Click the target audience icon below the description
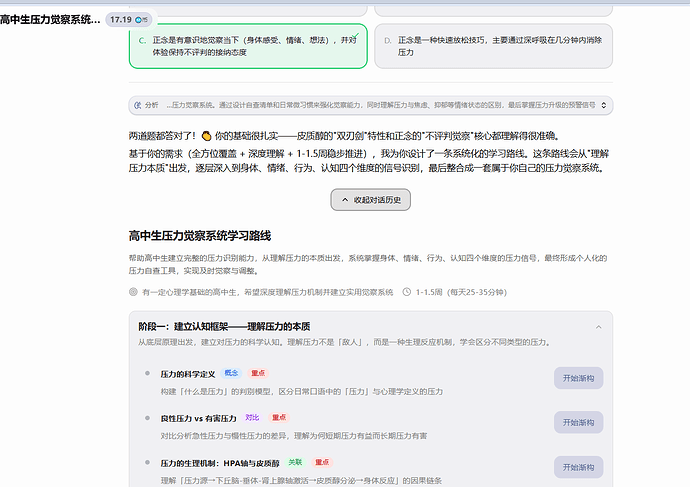This screenshot has height=487, width=690. 133,292
